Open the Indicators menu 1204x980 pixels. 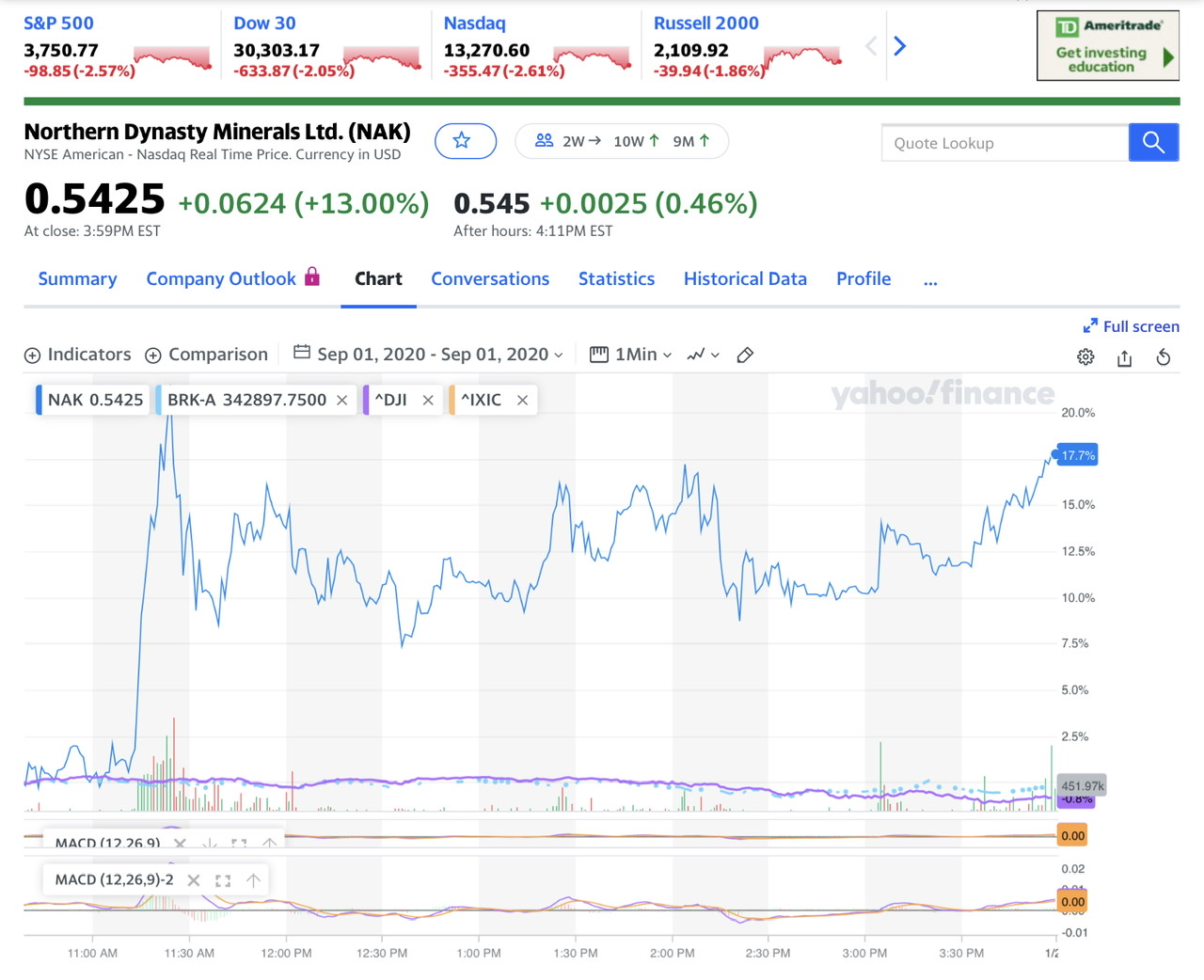pyautogui.click(x=77, y=355)
